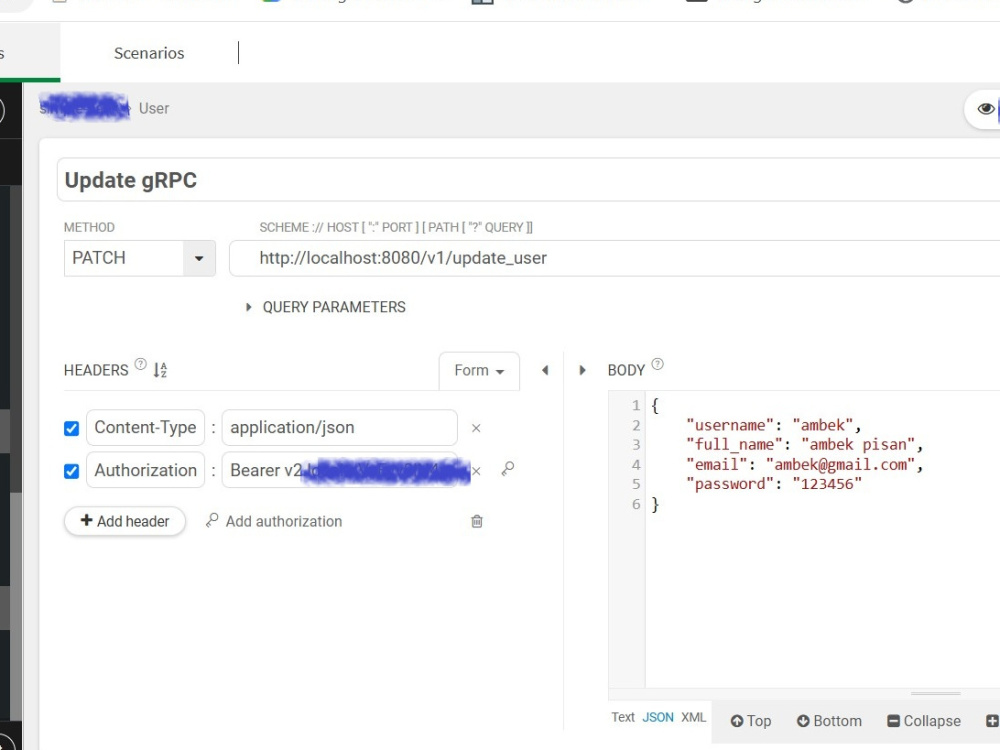Click the request URL field
This screenshot has width=1000, height=750.
614,258
